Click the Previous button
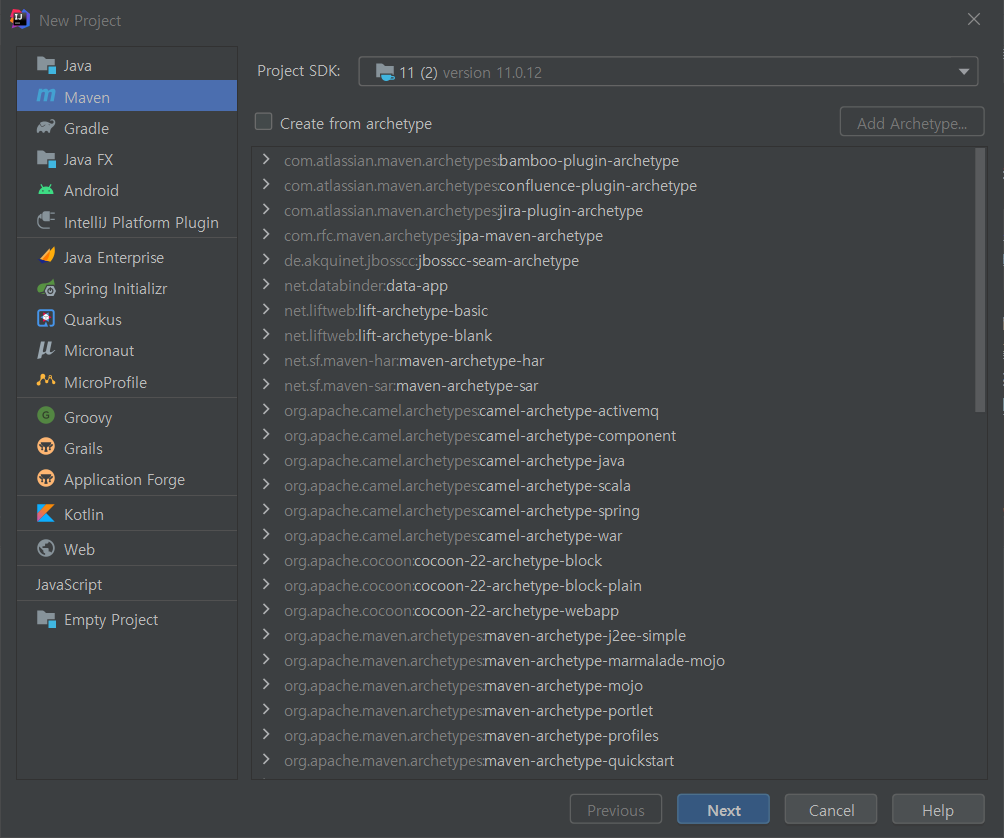This screenshot has height=838, width=1004. [616, 810]
